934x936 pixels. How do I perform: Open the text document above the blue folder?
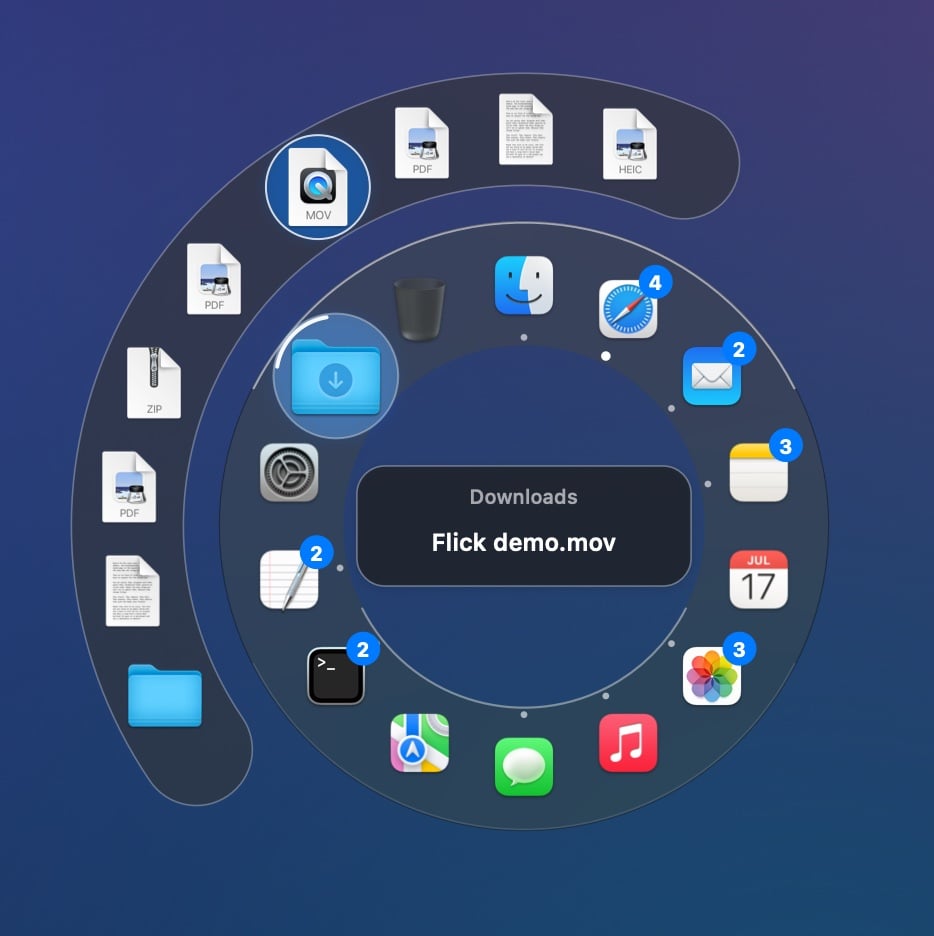132,591
